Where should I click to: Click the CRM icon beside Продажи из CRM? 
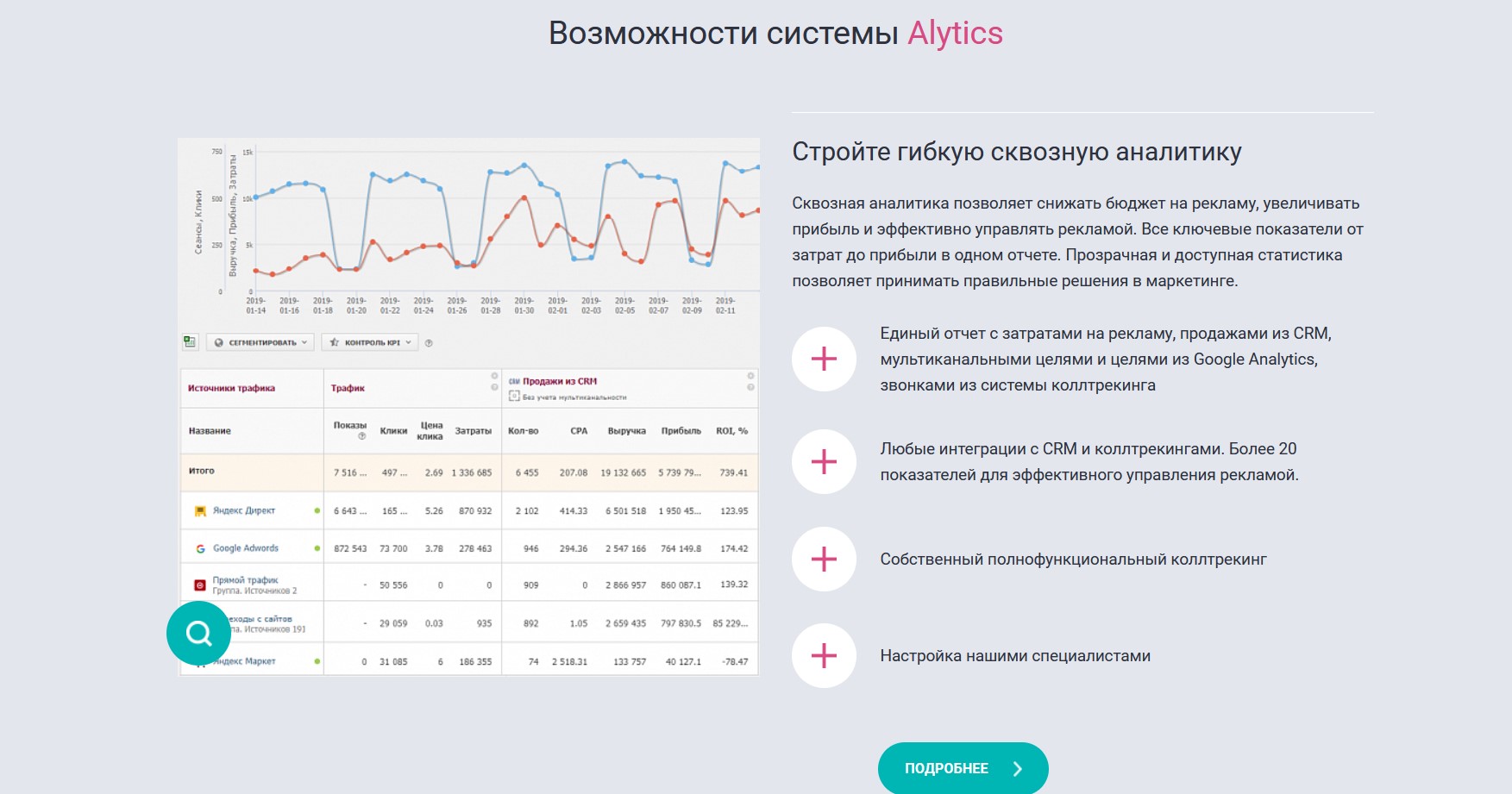514,381
